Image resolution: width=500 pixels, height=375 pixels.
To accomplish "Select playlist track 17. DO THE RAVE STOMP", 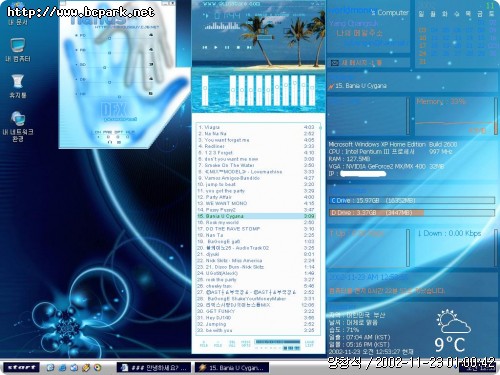I will [256, 229].
